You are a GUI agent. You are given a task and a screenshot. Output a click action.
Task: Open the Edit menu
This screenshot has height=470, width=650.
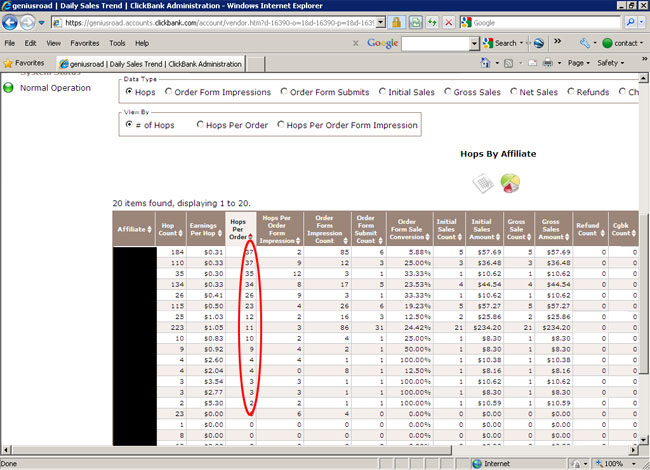(x=30, y=43)
